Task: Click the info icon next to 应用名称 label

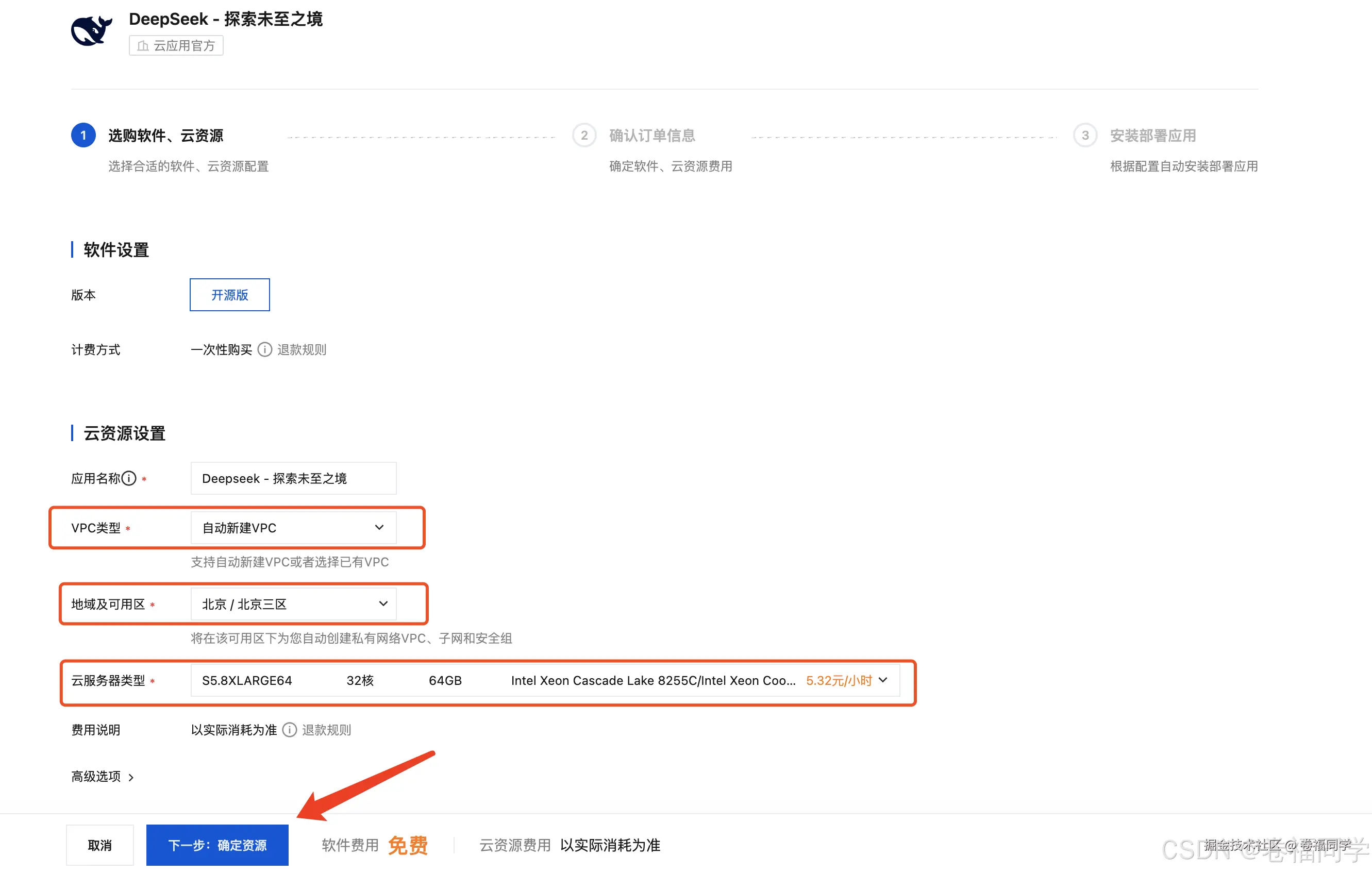Action: [130, 478]
